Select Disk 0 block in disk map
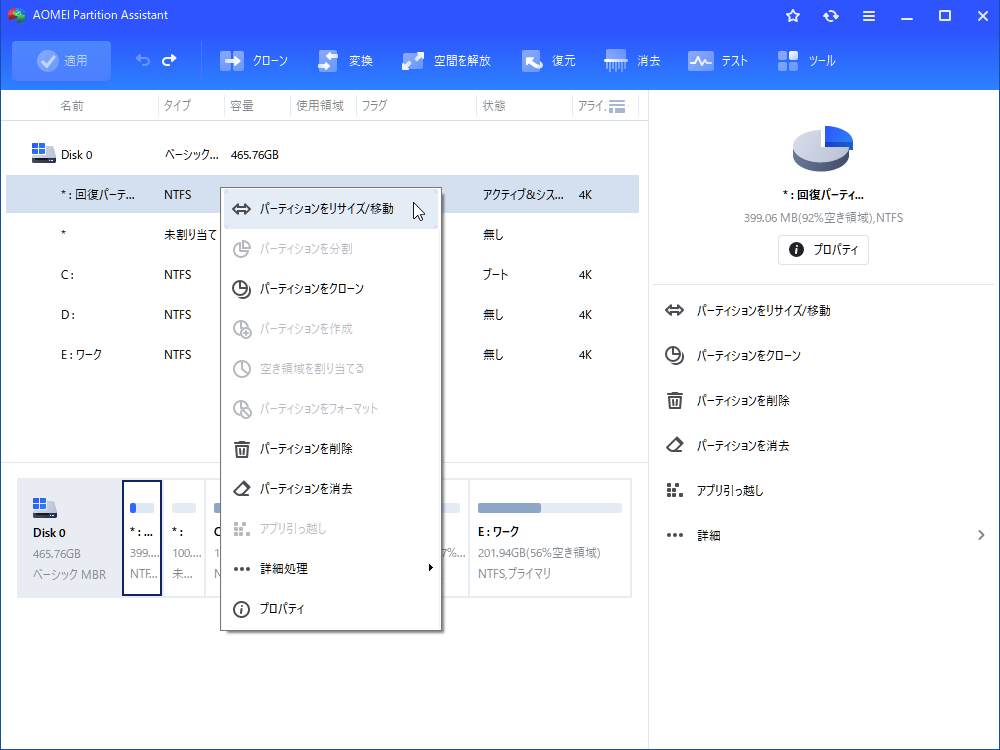This screenshot has height=750, width=1000. tap(69, 538)
